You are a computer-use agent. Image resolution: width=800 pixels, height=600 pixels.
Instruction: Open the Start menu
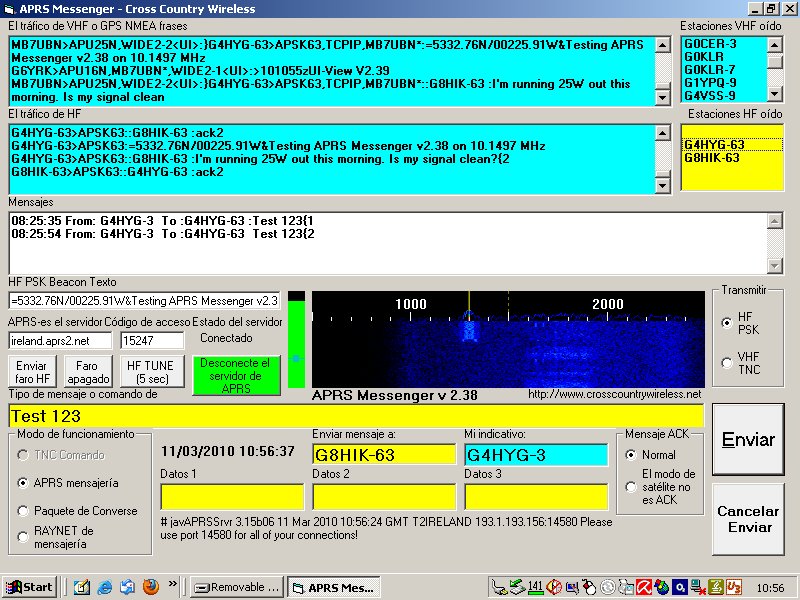coord(29,587)
